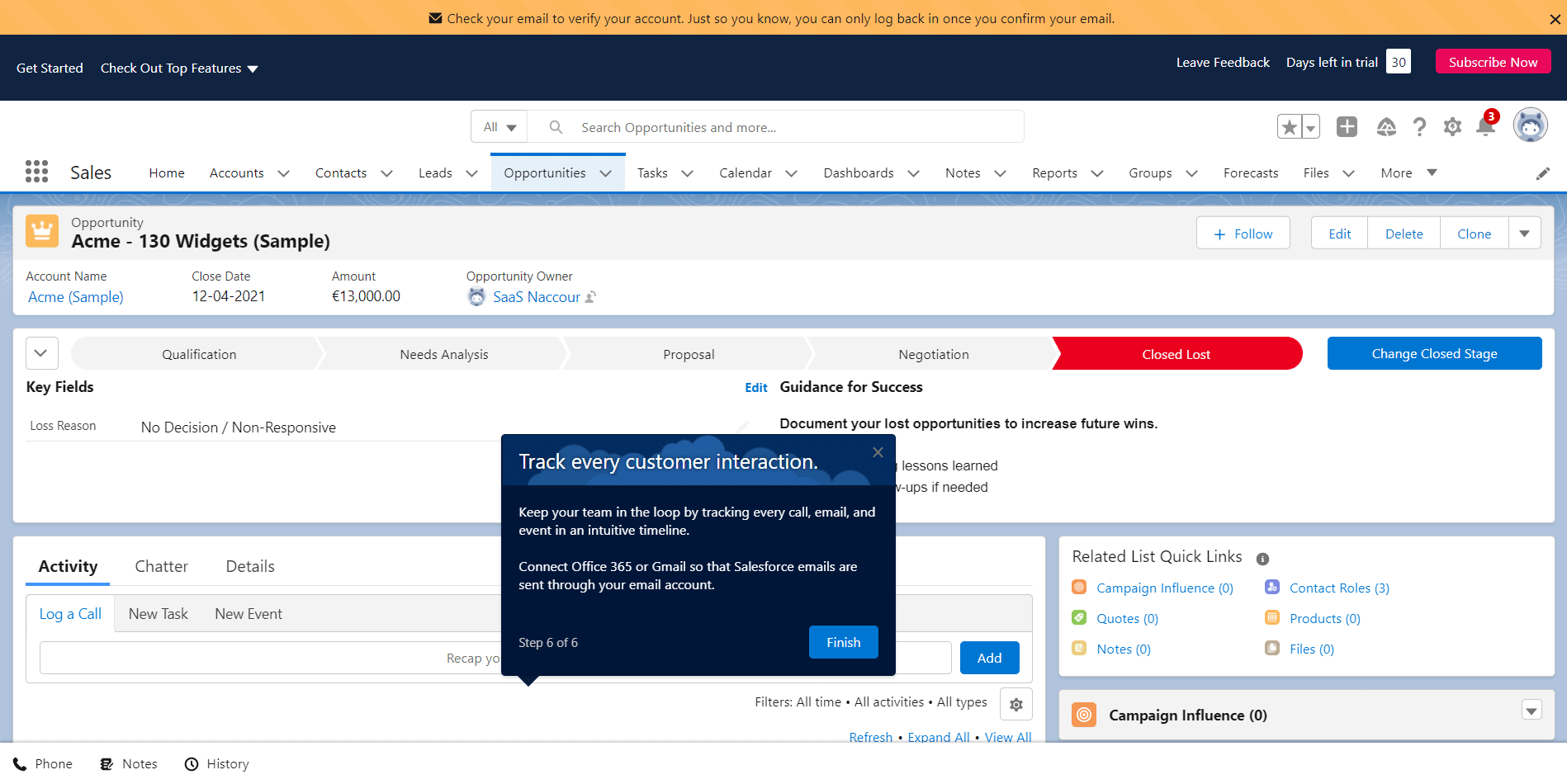Switch to the Details tab
Screen dimensions: 1567x784
(x=250, y=566)
